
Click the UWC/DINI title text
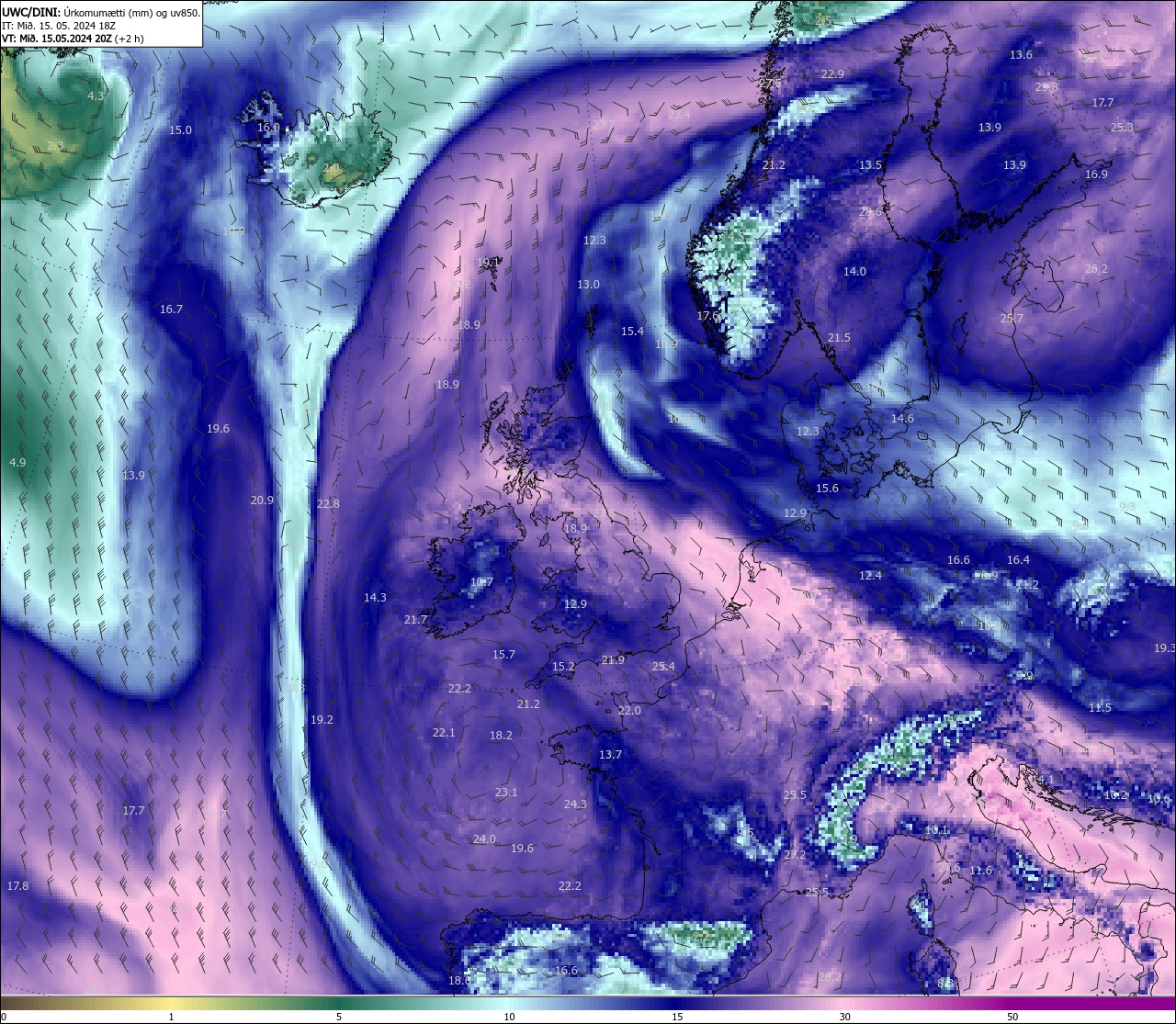tap(101, 12)
